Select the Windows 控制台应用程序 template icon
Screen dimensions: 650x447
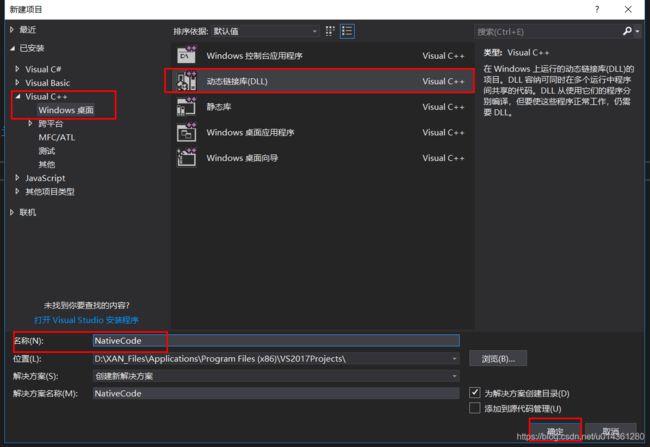tap(187, 55)
